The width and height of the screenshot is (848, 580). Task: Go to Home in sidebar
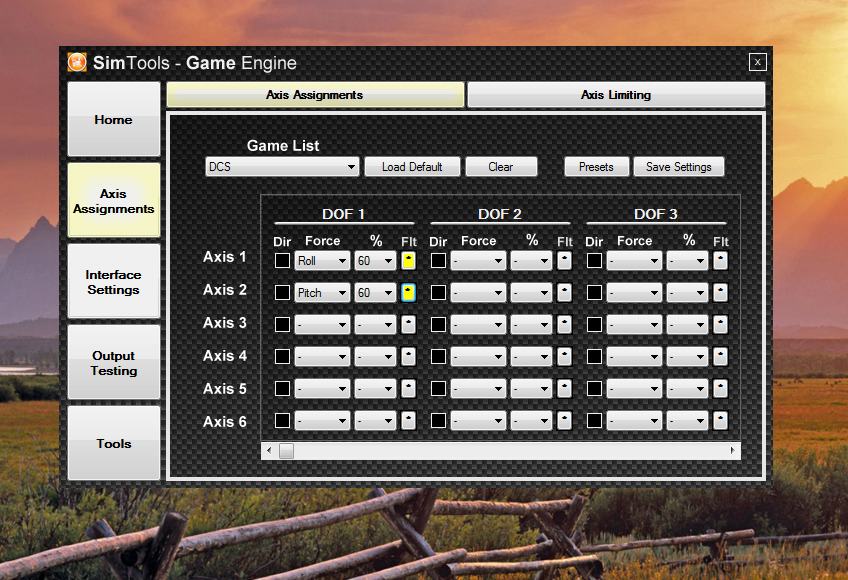(114, 119)
